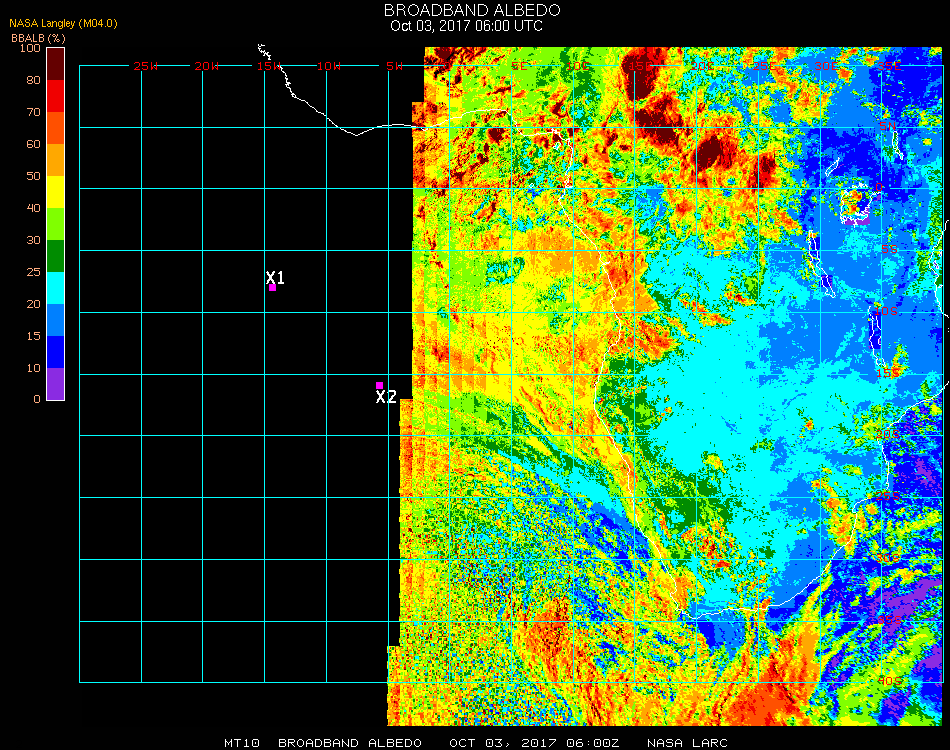Click the 'BBALB (%)' colorbar heading
This screenshot has height=750, width=950.
tap(38, 38)
